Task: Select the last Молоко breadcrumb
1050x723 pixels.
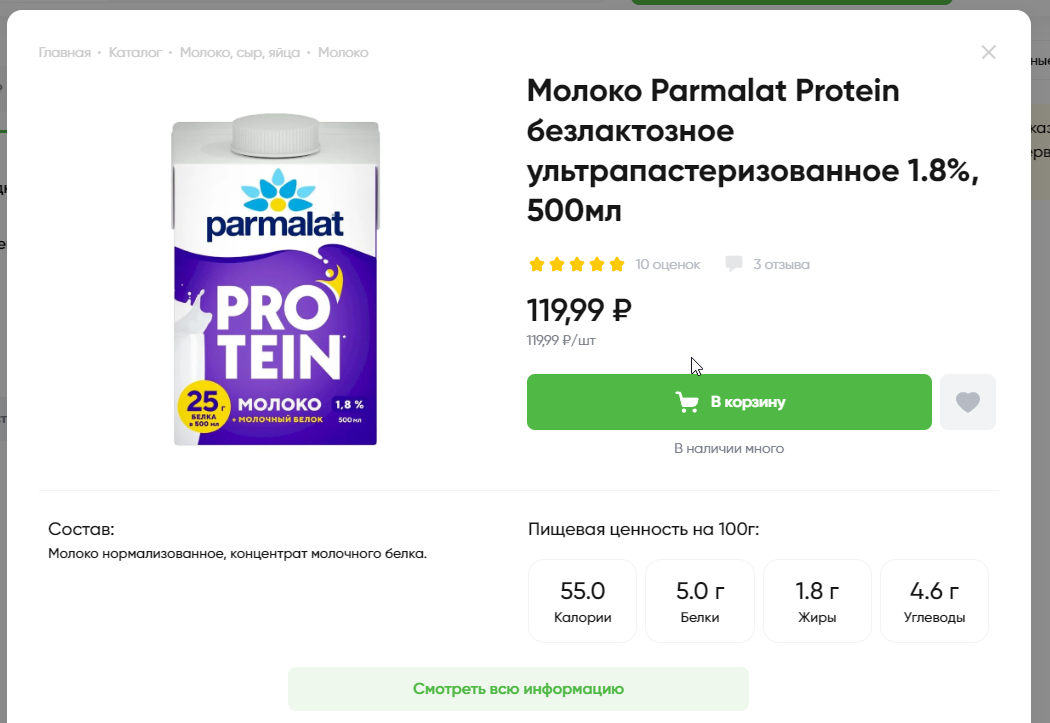Action: click(343, 52)
